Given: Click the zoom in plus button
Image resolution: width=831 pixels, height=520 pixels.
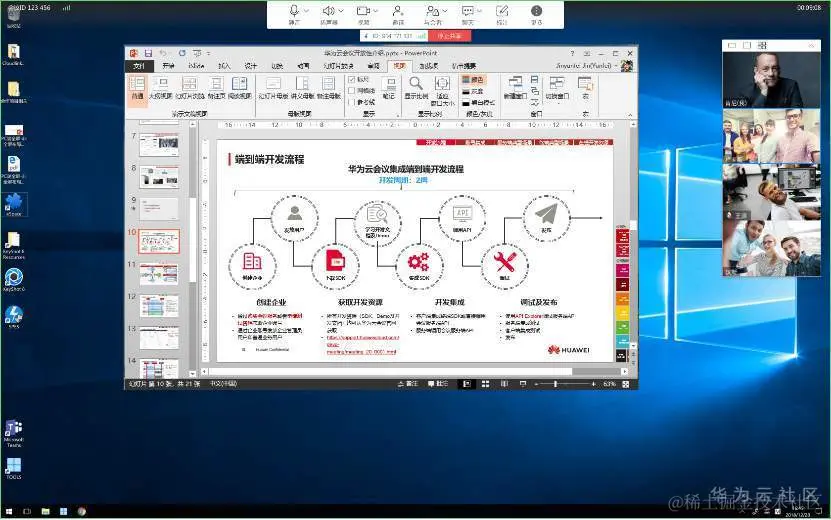Looking at the screenshot, I should click(593, 384).
